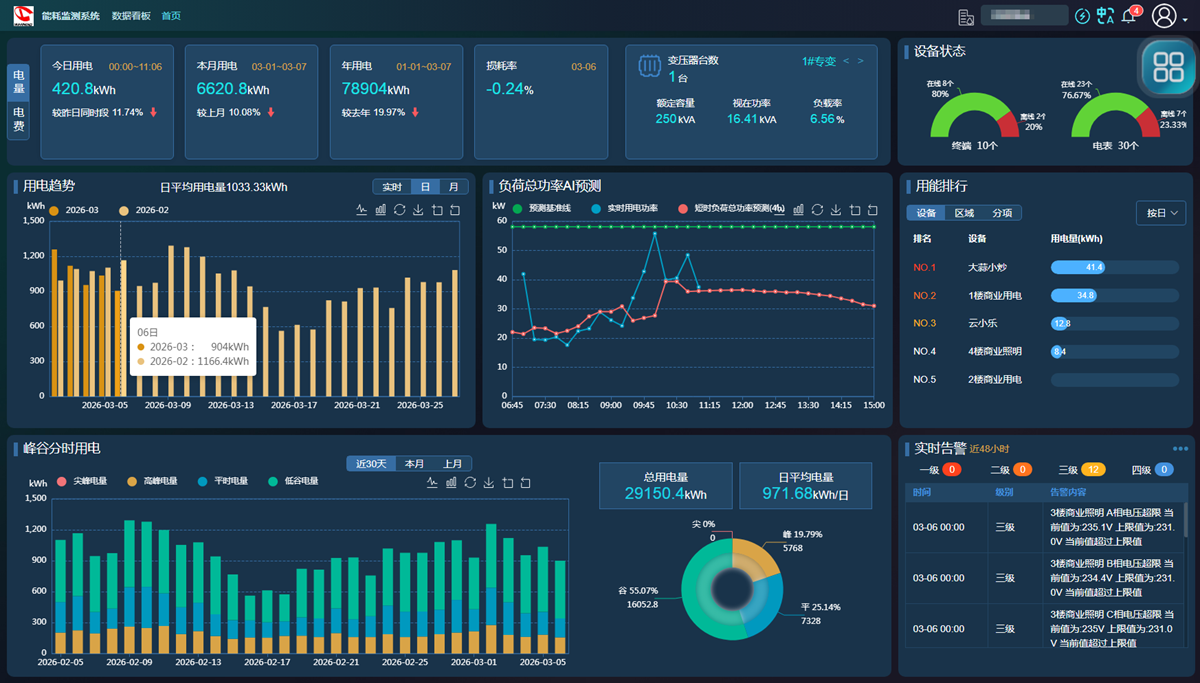The image size is (1200, 683).
Task: Switch to the 电费 side tab
Action: [19, 125]
